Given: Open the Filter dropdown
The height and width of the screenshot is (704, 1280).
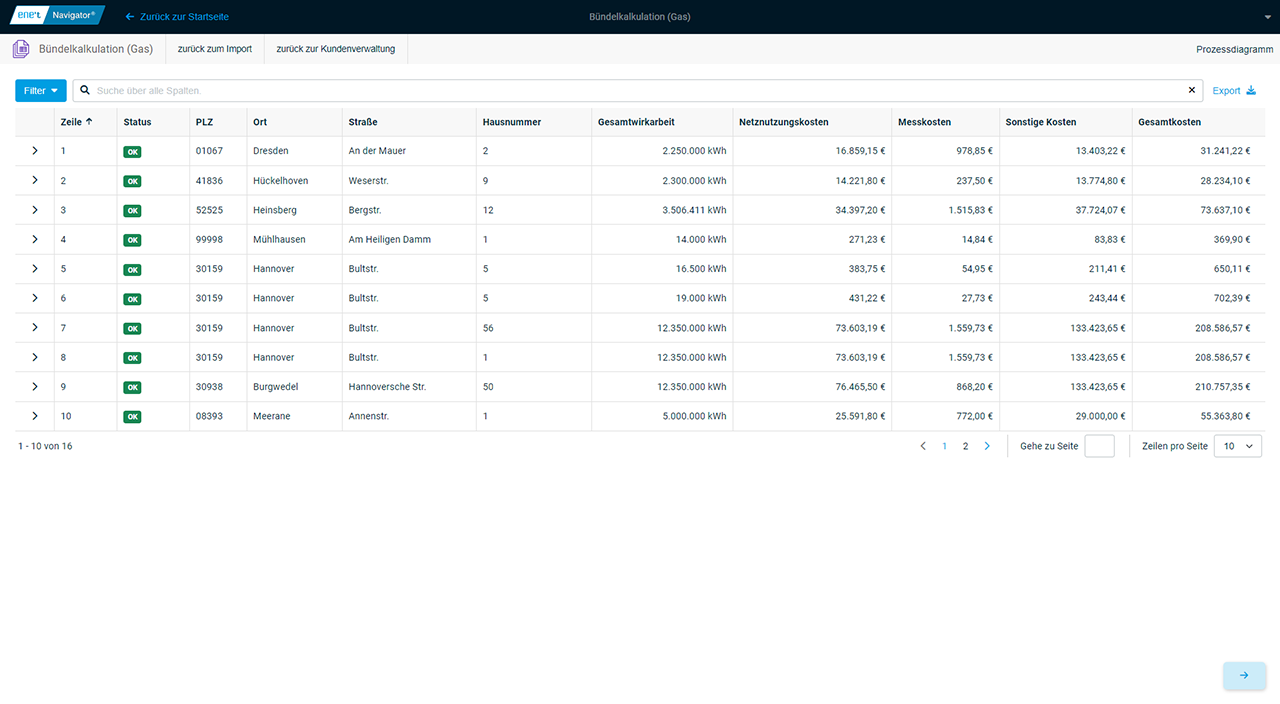Looking at the screenshot, I should click(x=41, y=91).
